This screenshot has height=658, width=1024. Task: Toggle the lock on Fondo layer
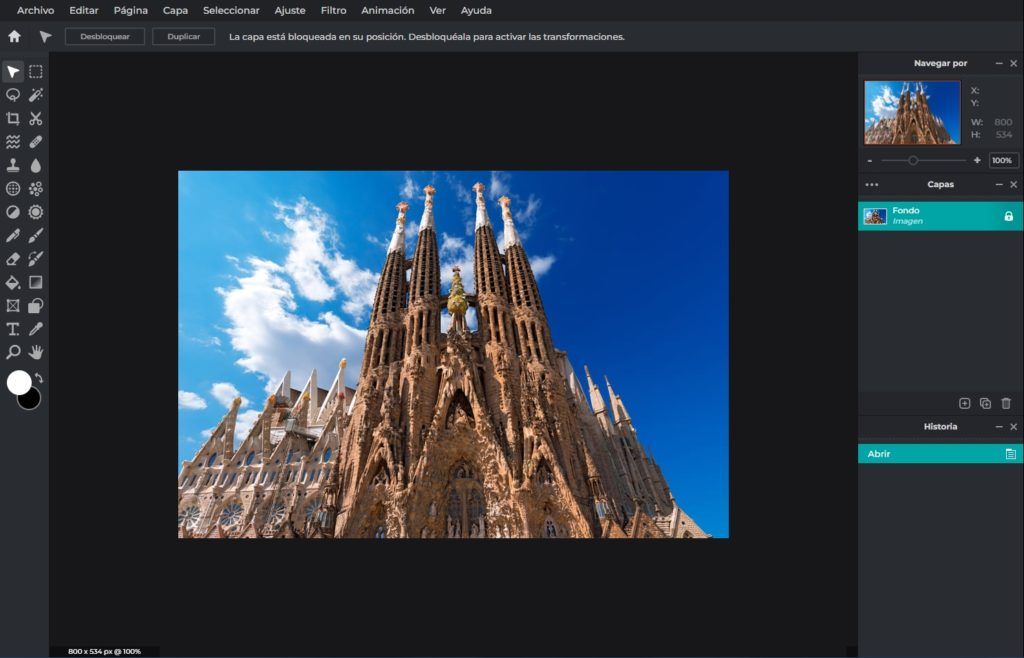[1008, 216]
